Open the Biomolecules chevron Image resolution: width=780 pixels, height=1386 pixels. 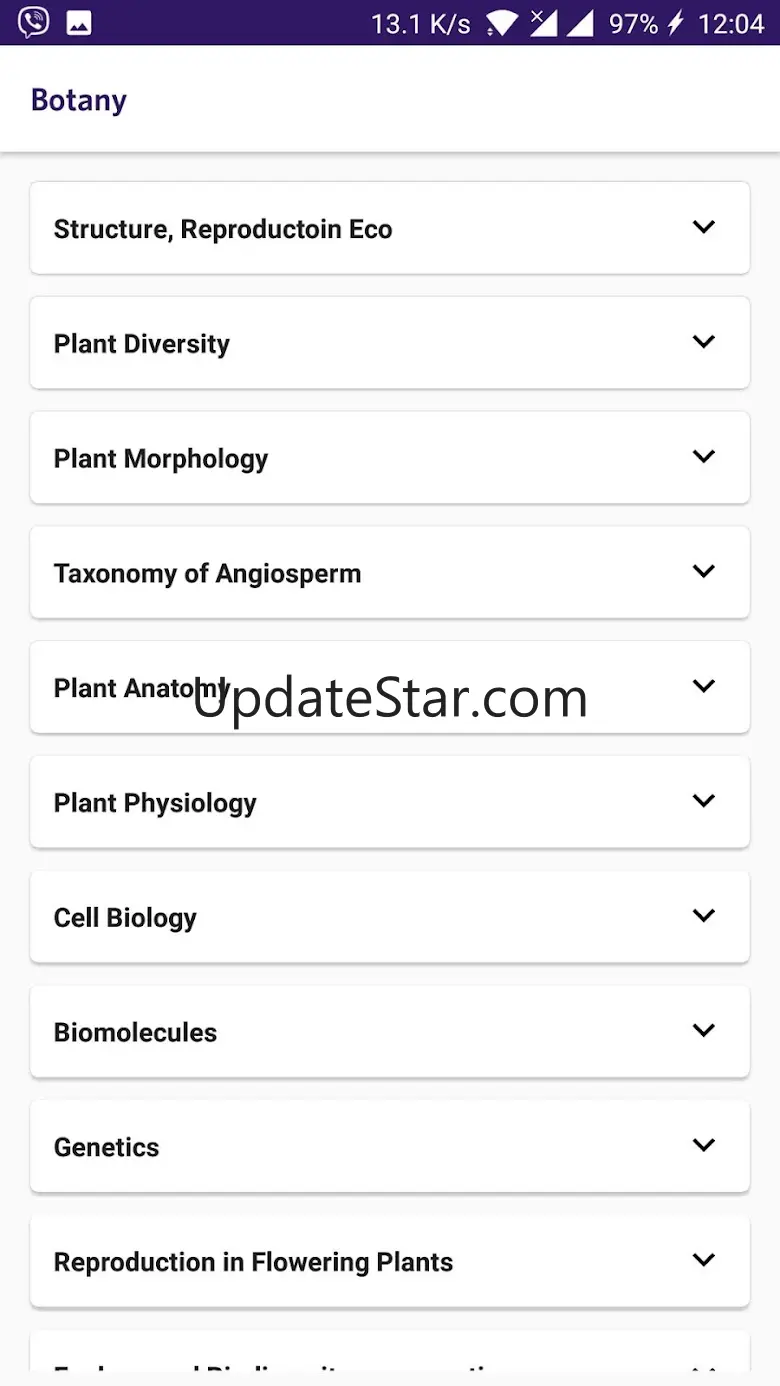704,1031
